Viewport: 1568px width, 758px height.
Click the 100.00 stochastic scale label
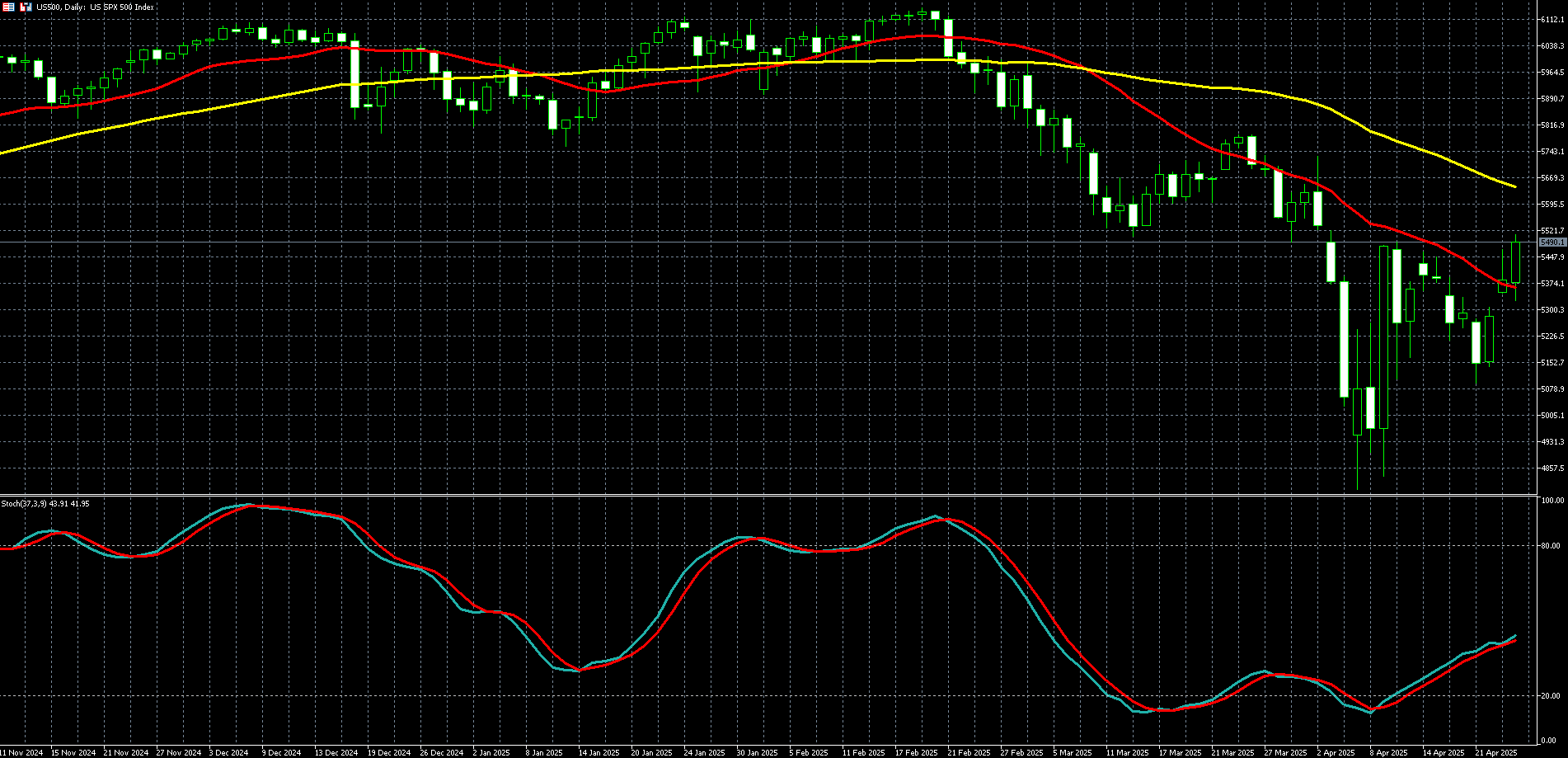tap(1553, 501)
